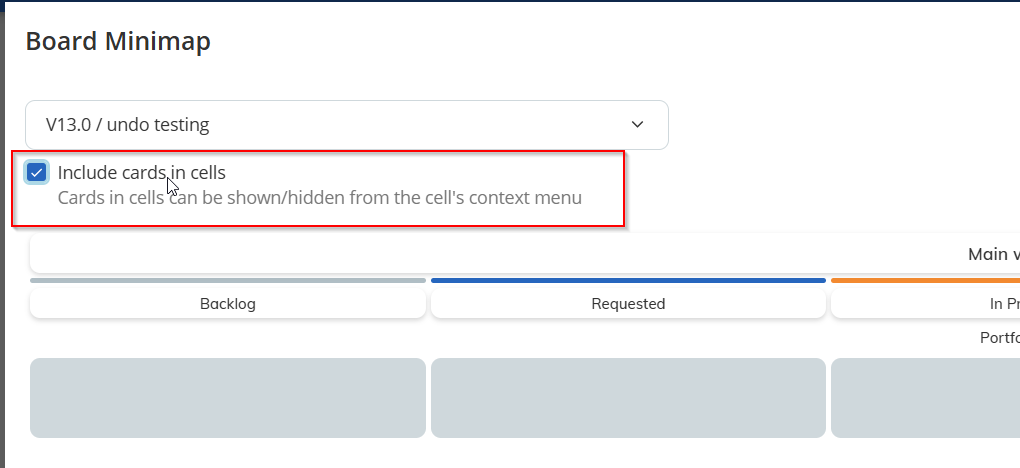The image size is (1020, 468).
Task: Click the blue color bar above Requested
Action: click(628, 281)
